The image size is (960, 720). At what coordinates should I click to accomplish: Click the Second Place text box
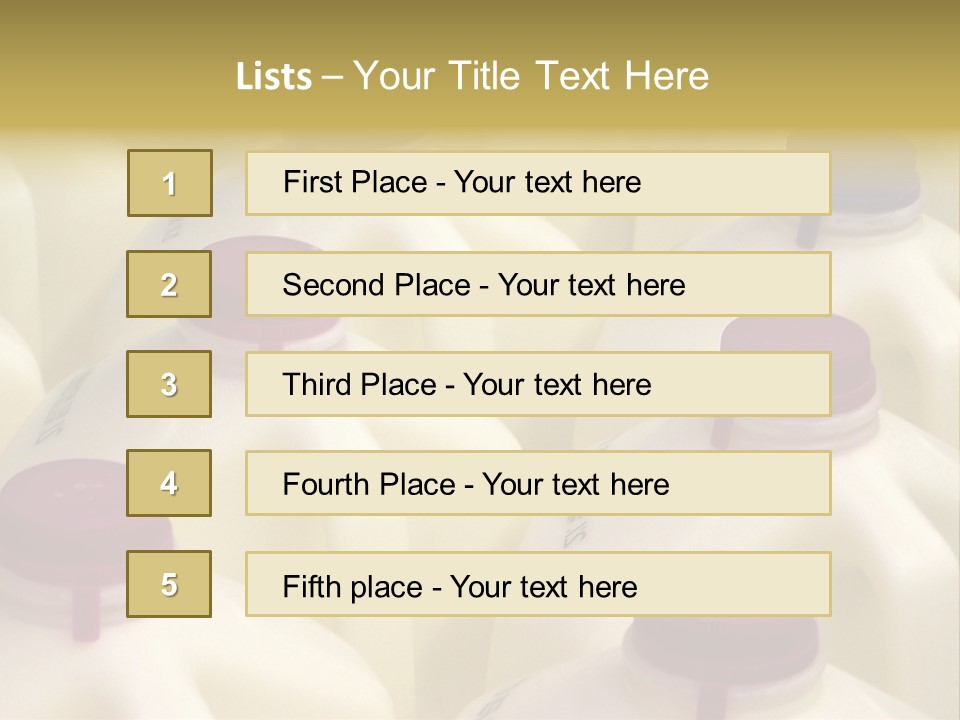pyautogui.click(x=538, y=284)
